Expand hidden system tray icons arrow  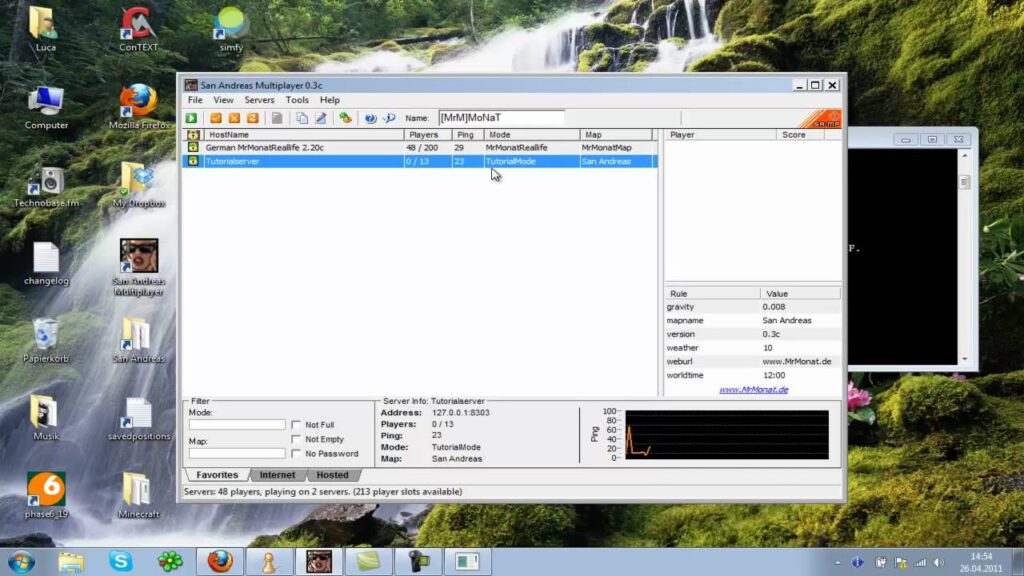coord(836,561)
